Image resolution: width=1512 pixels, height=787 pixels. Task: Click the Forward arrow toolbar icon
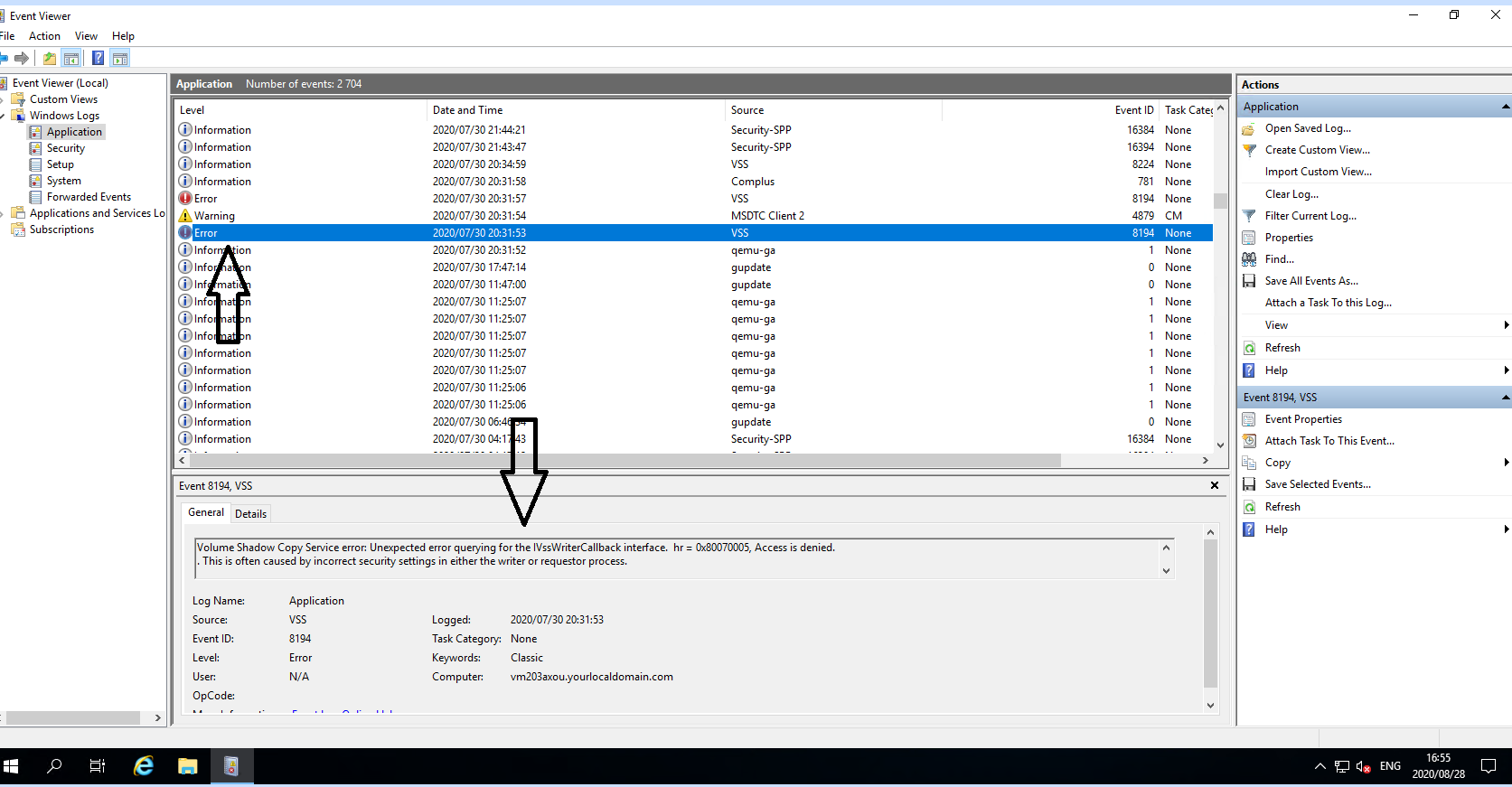click(x=22, y=59)
